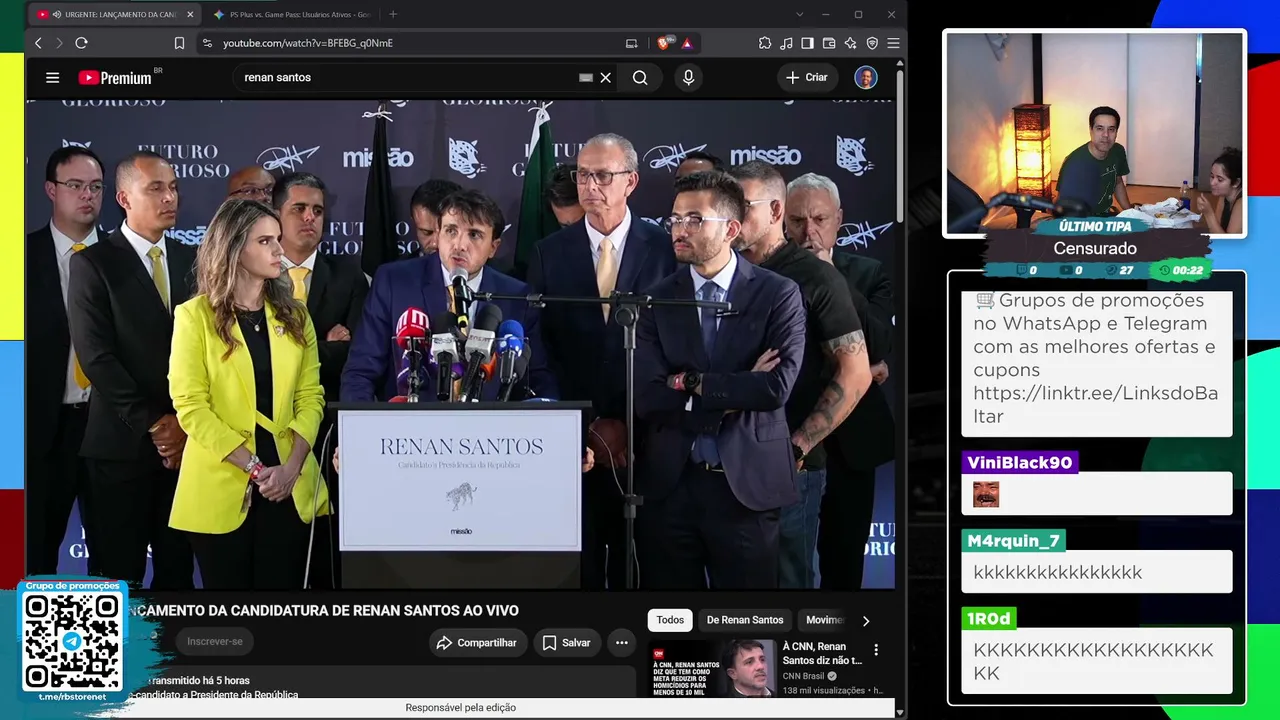The width and height of the screenshot is (1280, 720).
Task: Click the webcam feed overlay
Action: 1095,133
